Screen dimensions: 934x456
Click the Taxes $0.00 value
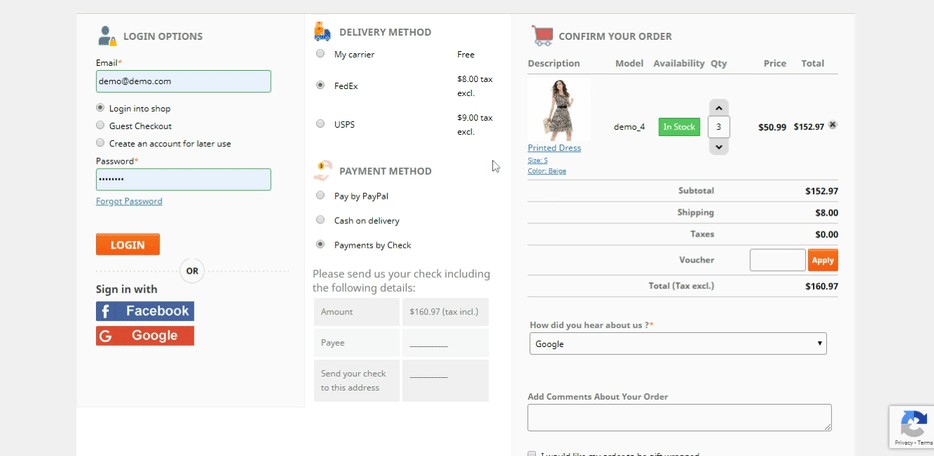(x=827, y=234)
